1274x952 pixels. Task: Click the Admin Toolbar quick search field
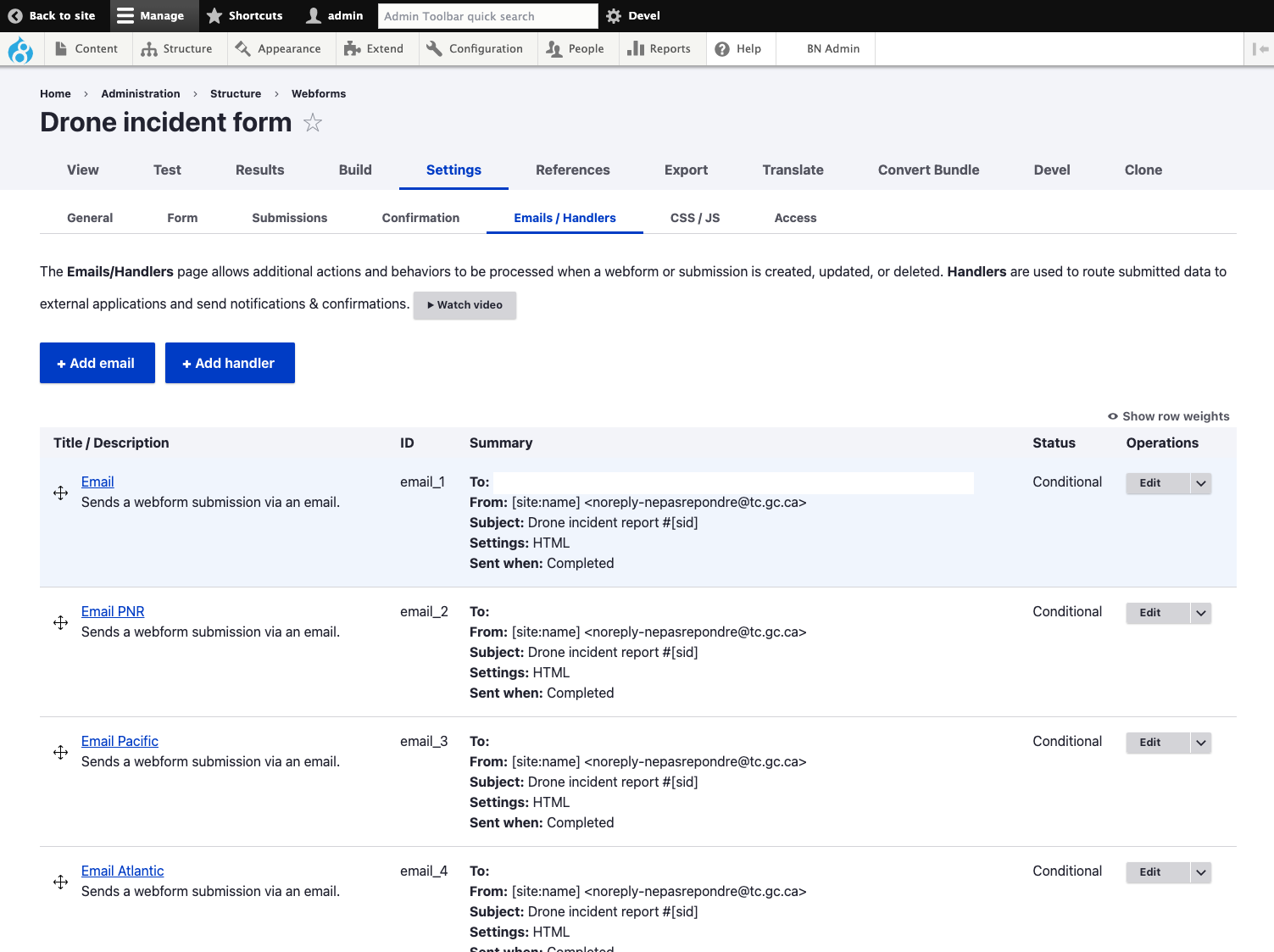487,16
